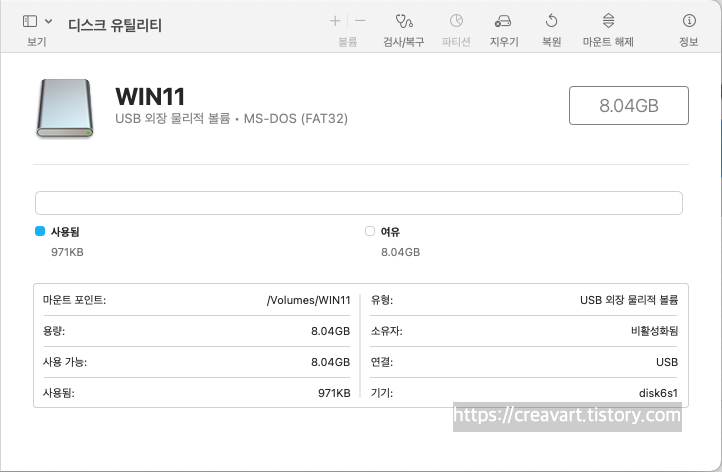Remove a volume with the minus icon
Screen dimensions: 722x472
coord(360,21)
